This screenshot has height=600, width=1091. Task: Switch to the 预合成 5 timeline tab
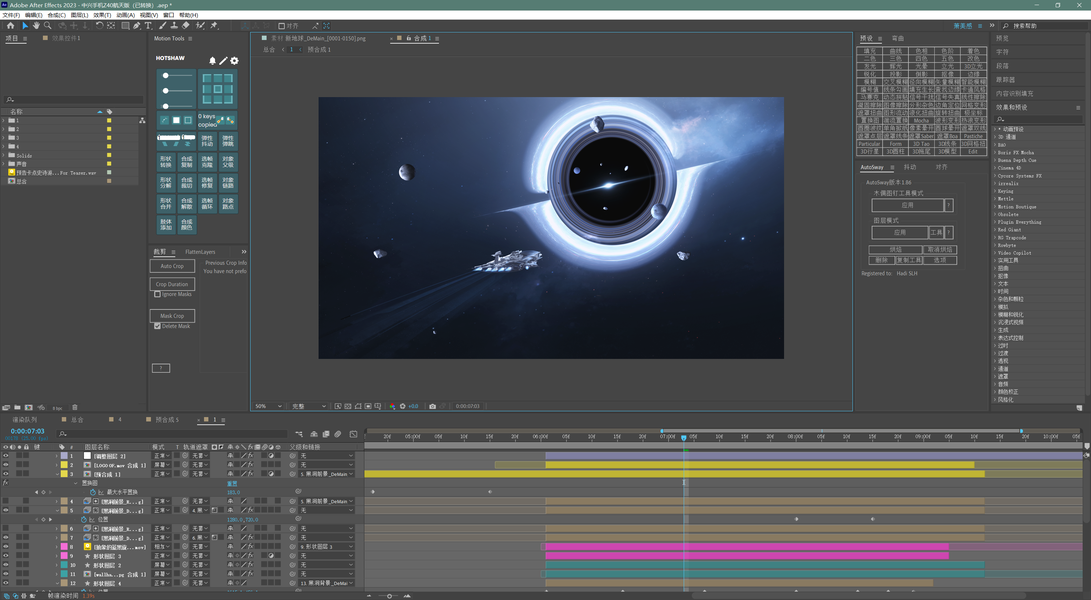click(x=167, y=420)
